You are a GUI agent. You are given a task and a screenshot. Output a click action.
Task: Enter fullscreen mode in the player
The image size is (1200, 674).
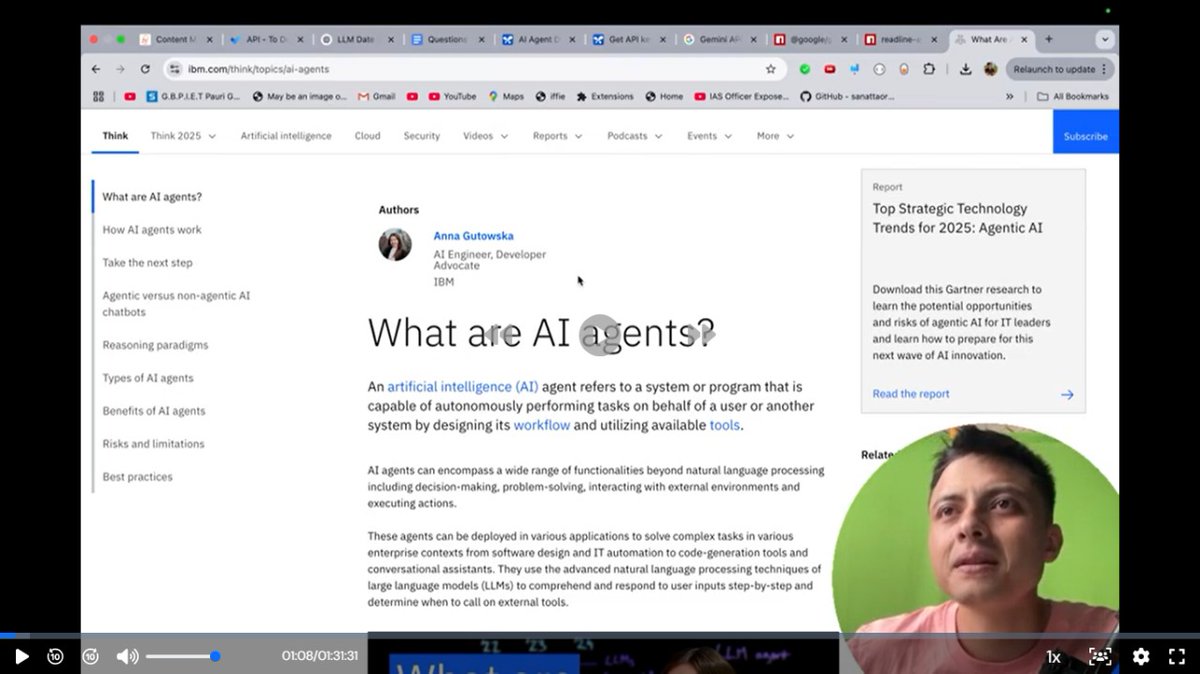[1177, 657]
